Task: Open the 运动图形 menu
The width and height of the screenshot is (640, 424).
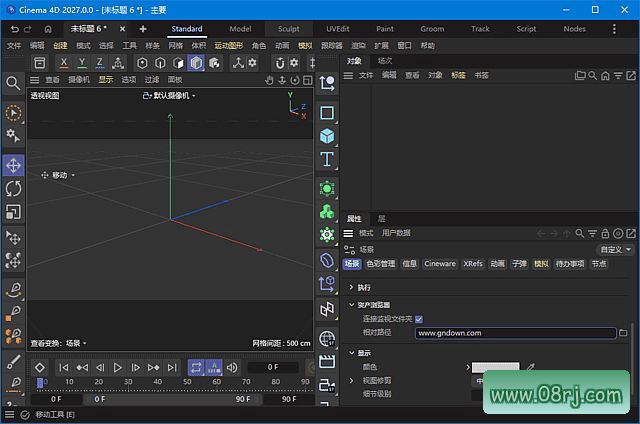Action: point(229,45)
